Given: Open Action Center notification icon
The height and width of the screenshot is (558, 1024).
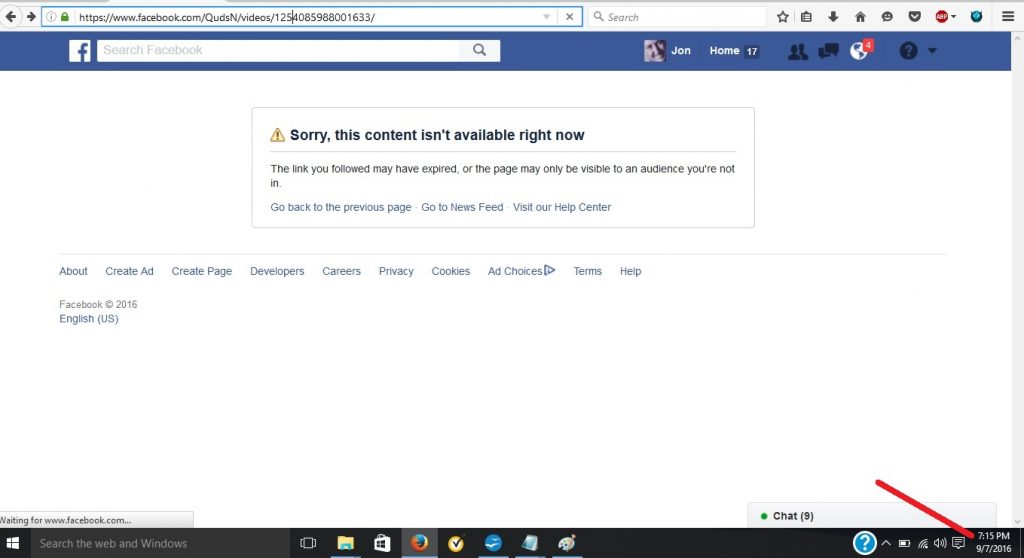Looking at the screenshot, I should coord(959,543).
